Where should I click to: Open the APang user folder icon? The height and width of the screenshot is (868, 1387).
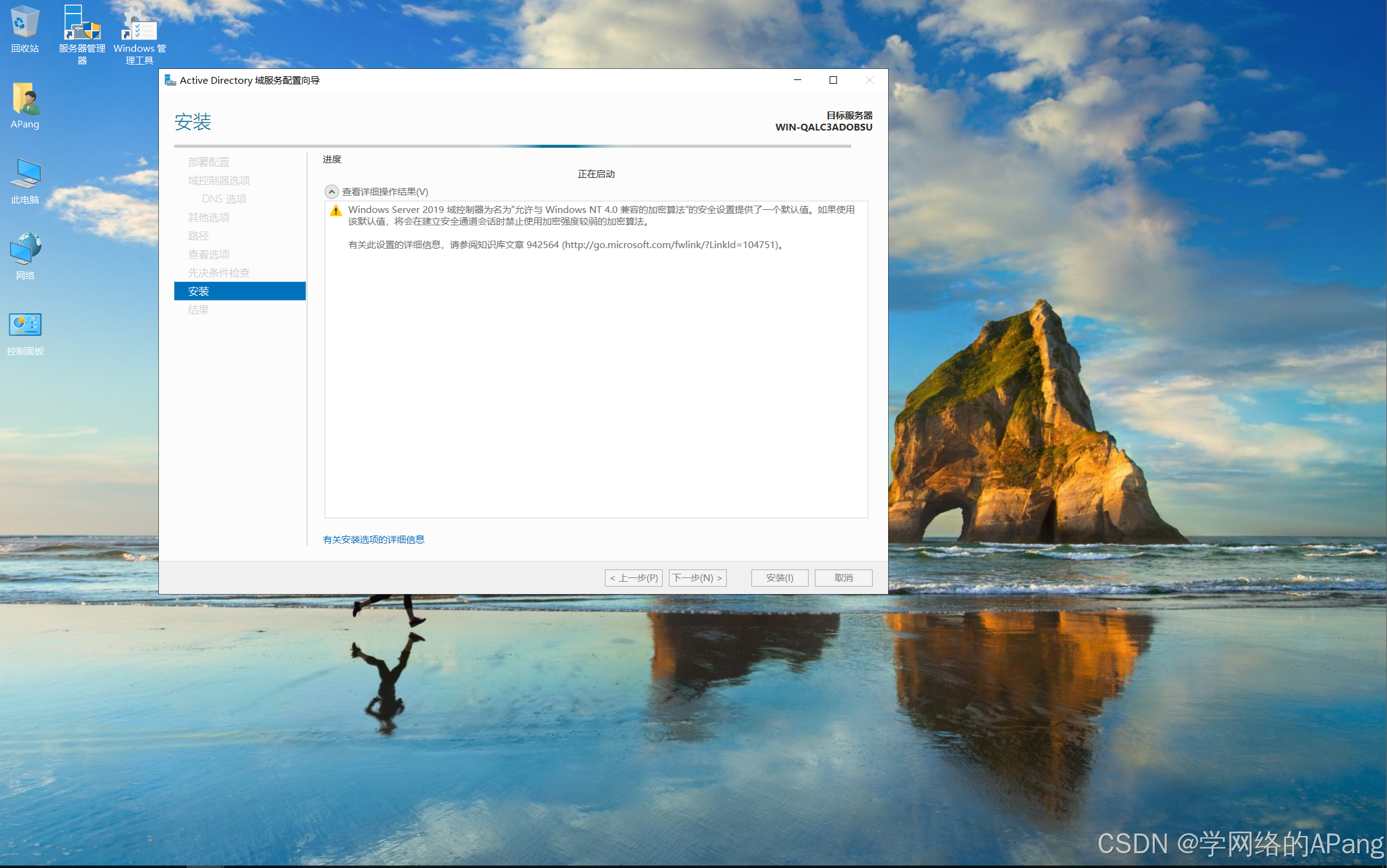coord(25,100)
